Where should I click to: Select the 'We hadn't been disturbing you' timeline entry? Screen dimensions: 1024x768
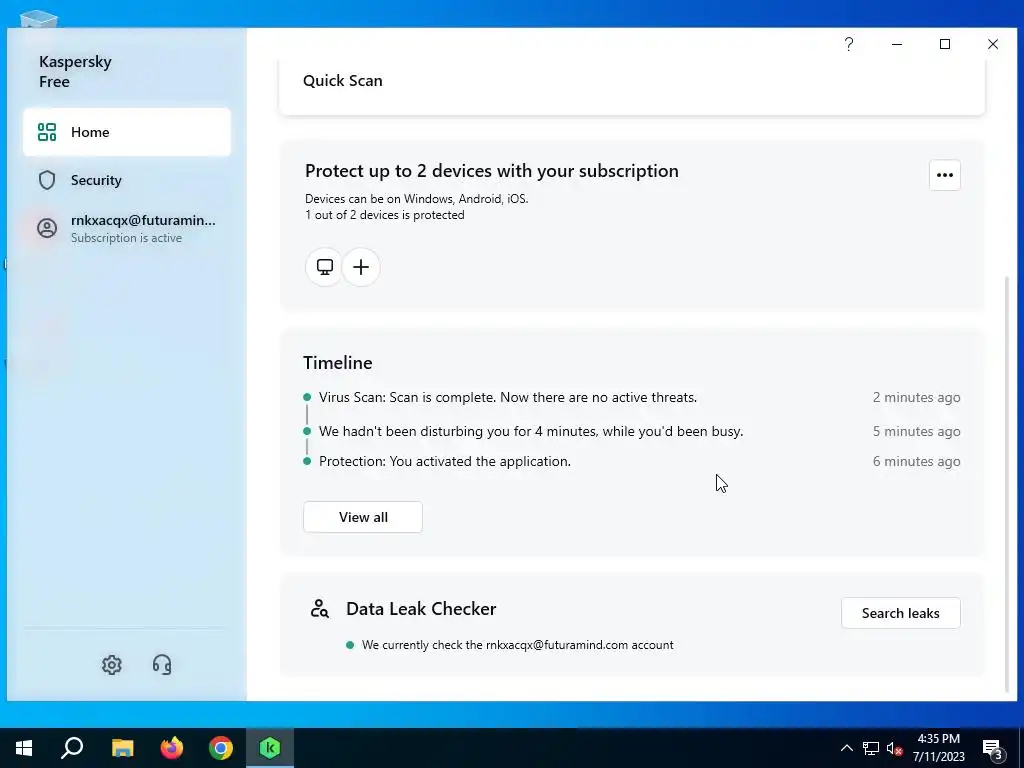[x=531, y=431]
